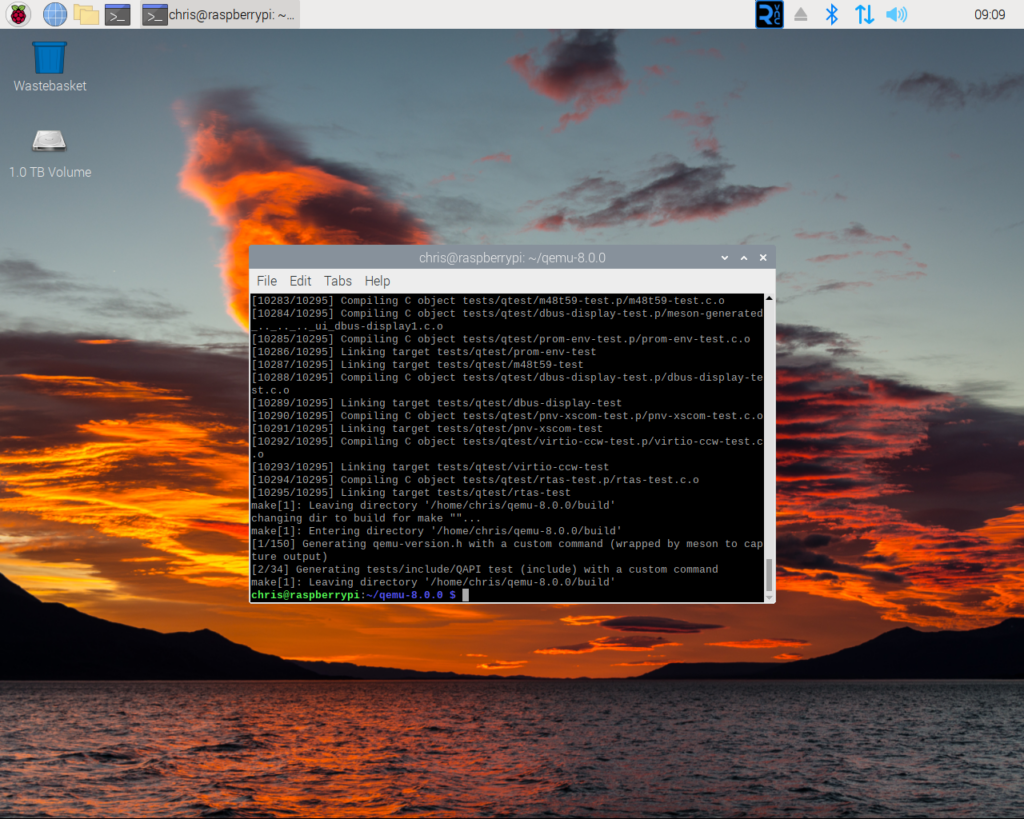
Task: Click the '[1/150] Generating qemu-version.h' line
Action: (507, 550)
